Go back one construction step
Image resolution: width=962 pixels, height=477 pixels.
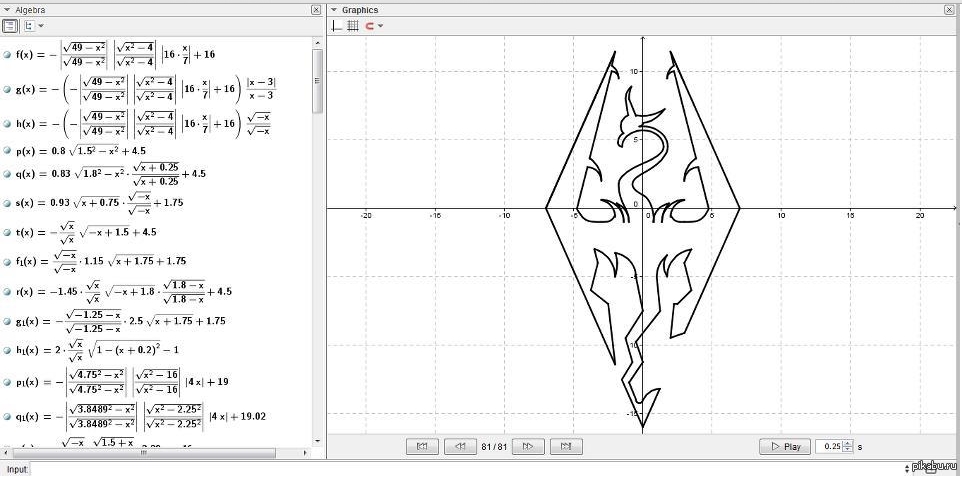pyautogui.click(x=459, y=447)
